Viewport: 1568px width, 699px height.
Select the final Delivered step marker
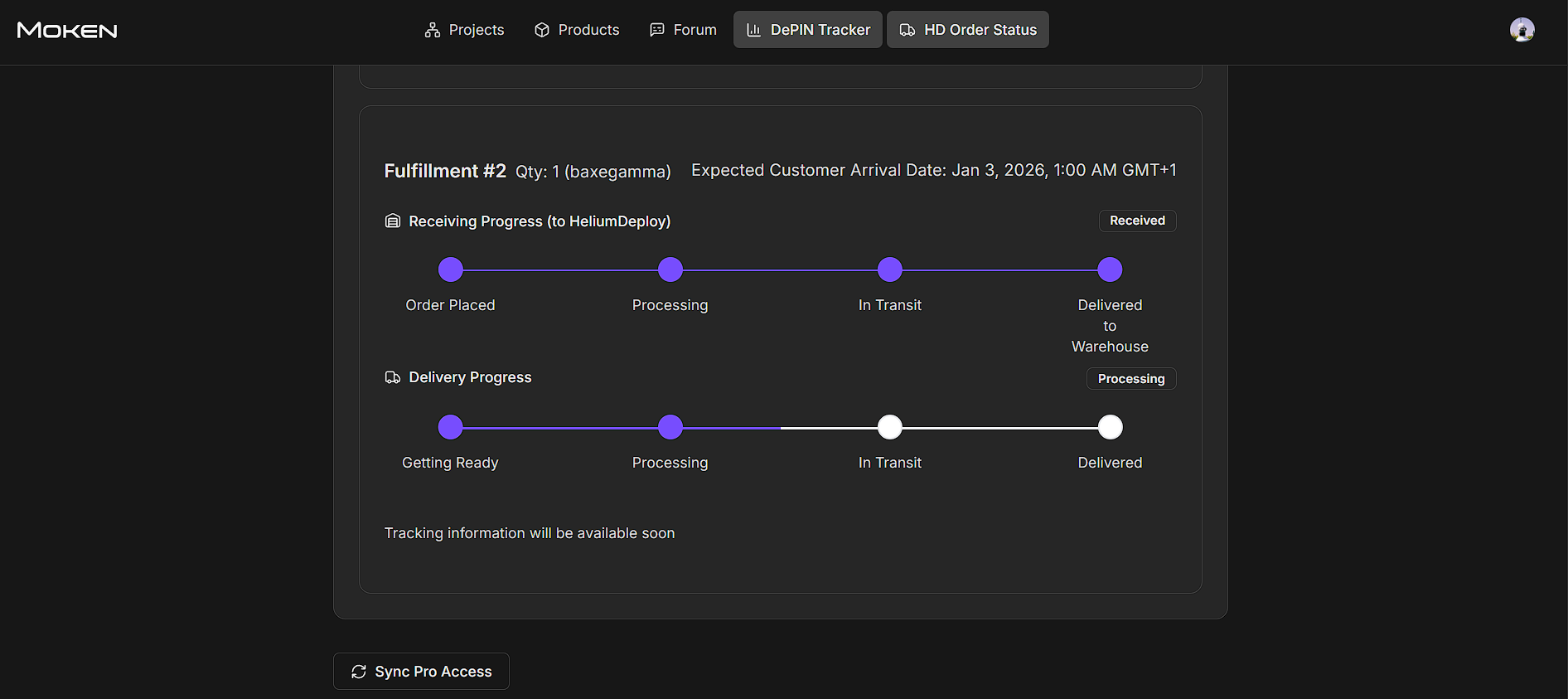(x=1110, y=427)
